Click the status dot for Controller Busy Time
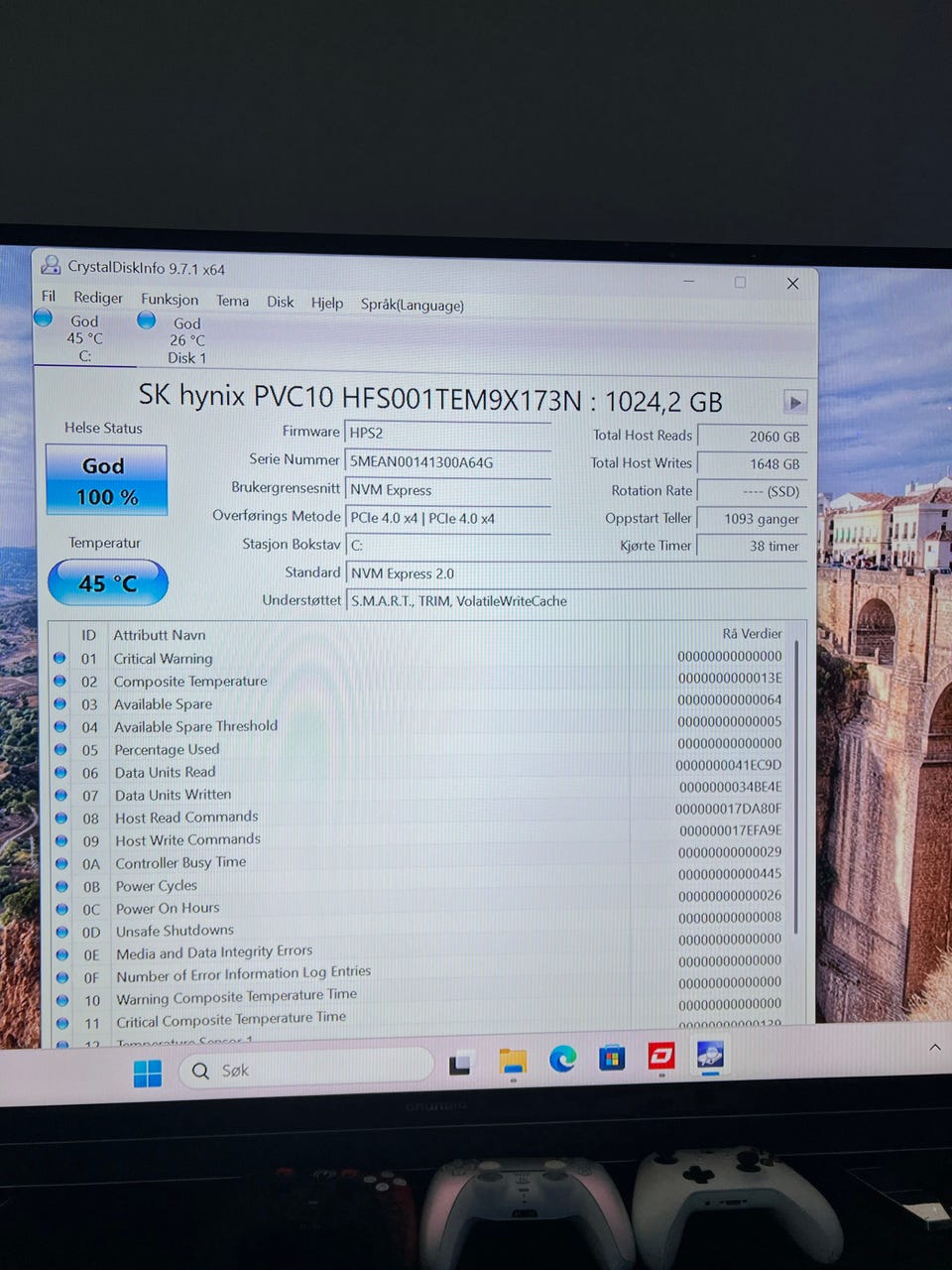952x1270 pixels. coord(61,863)
